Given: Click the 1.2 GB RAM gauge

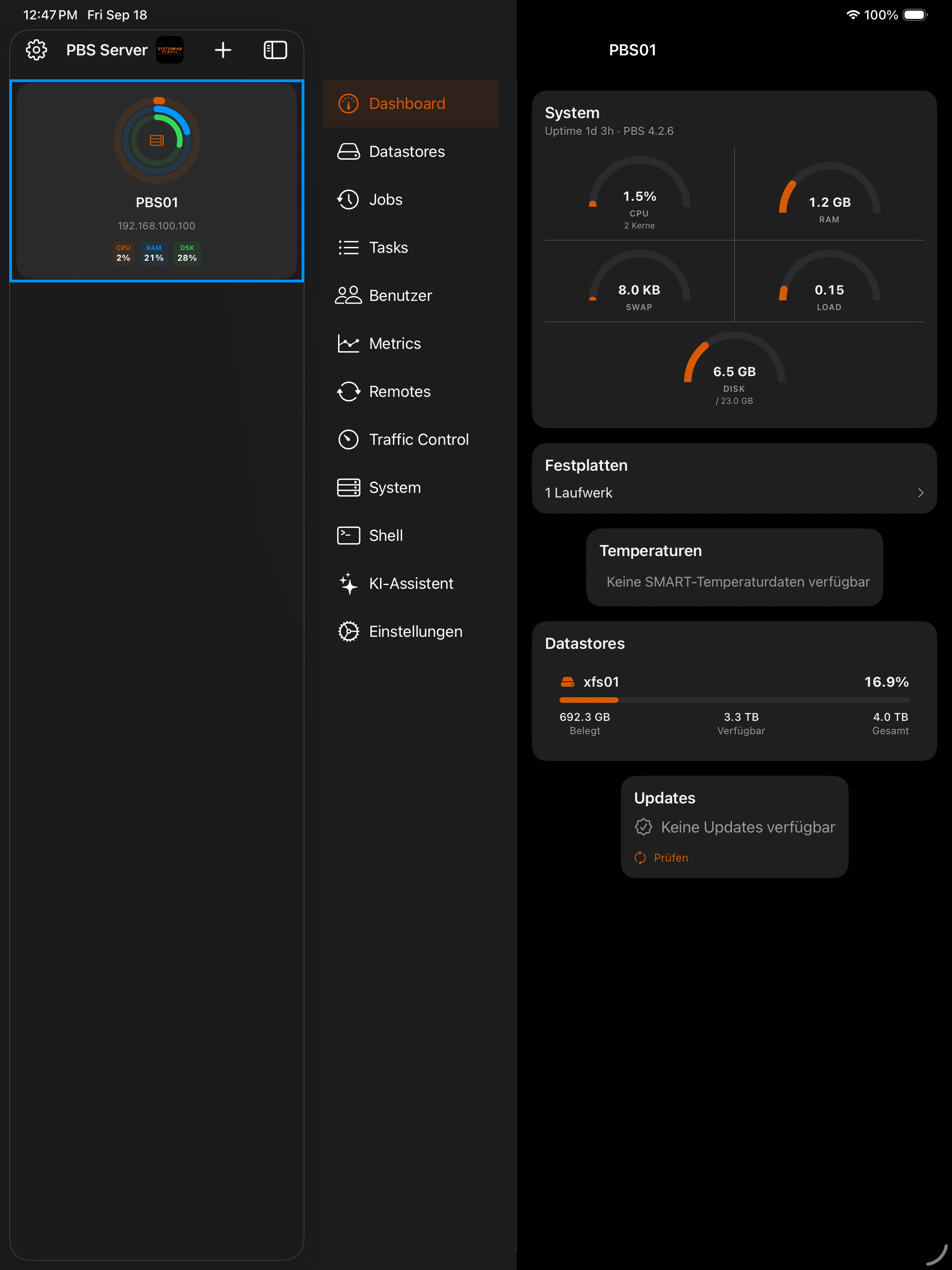Looking at the screenshot, I should 829,192.
